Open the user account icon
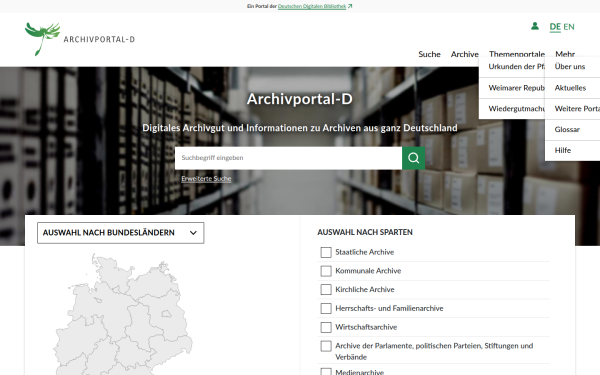 535,26
